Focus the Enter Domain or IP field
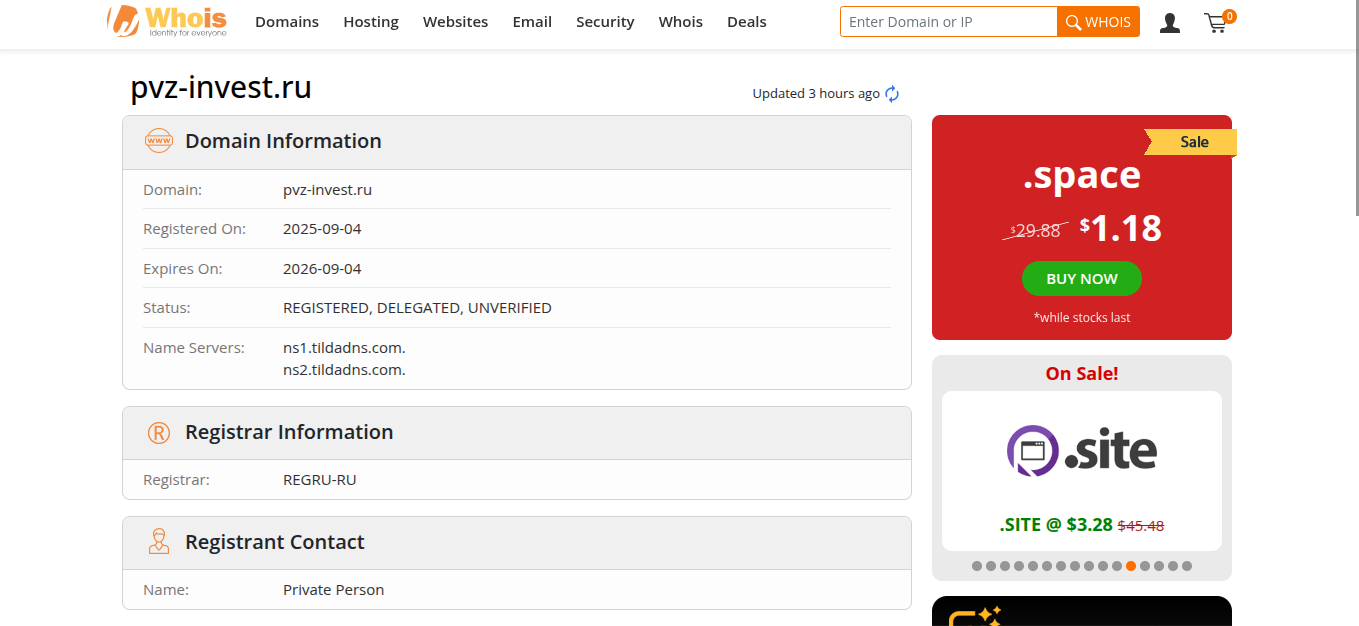 (x=948, y=22)
